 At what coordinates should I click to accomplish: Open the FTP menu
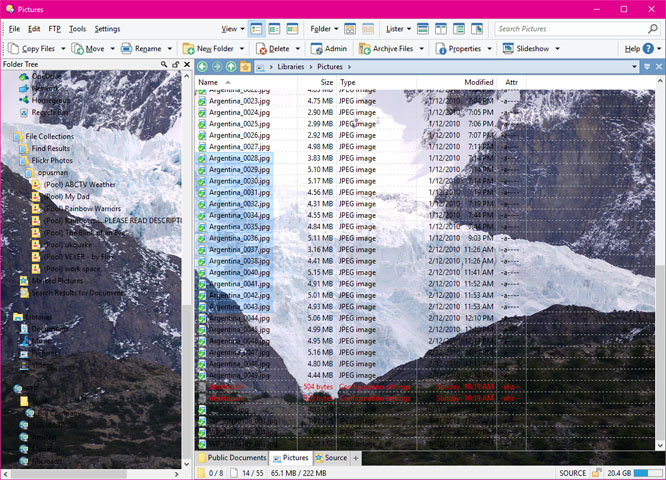(54, 29)
